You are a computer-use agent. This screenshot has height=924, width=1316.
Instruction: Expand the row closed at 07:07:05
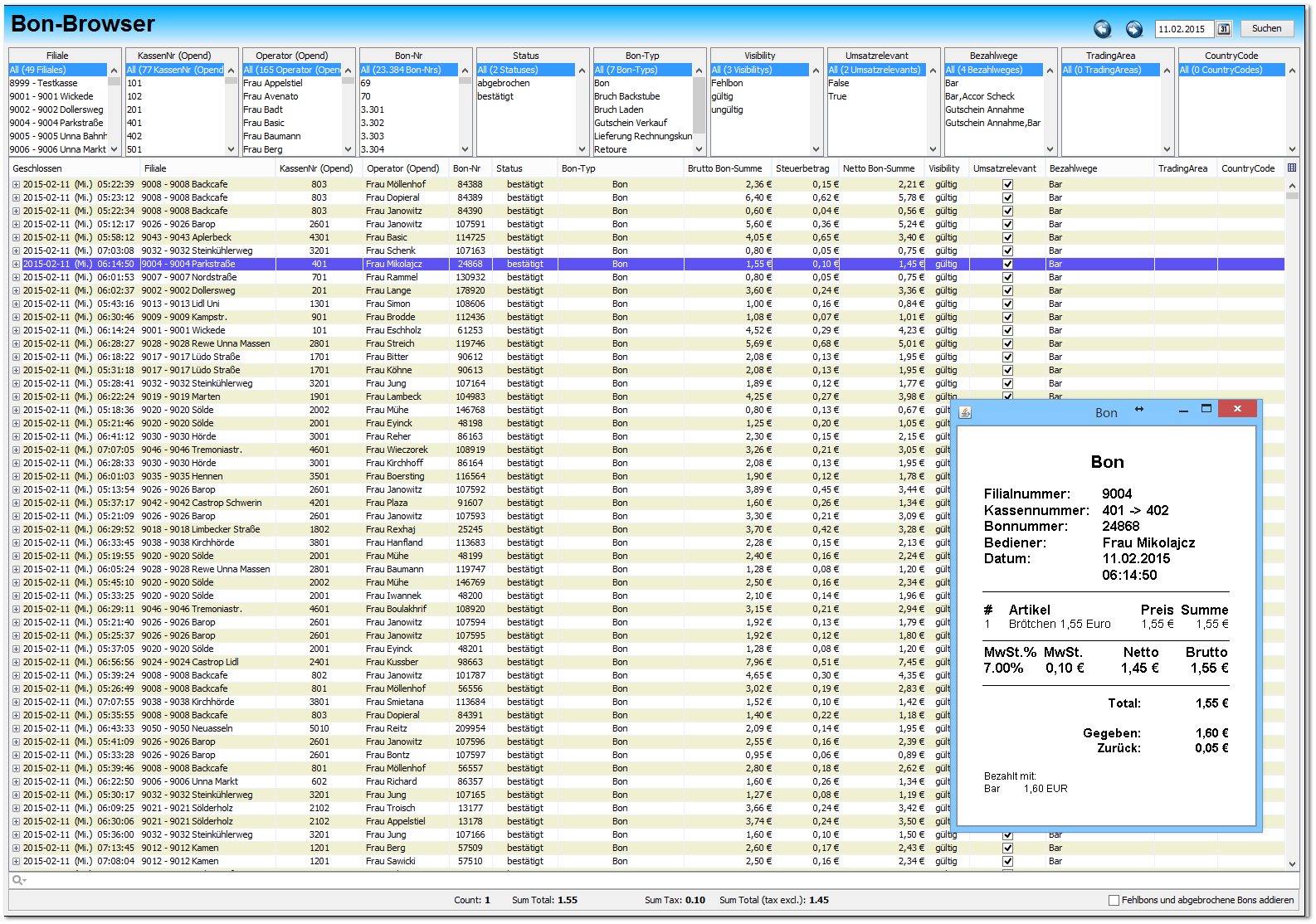pos(16,450)
